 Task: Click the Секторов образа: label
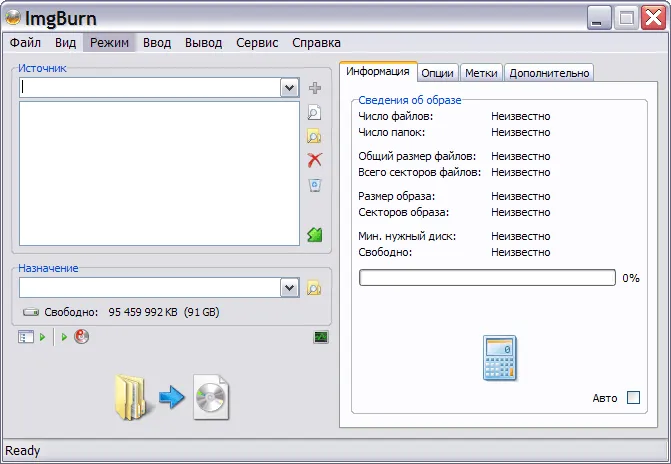[x=404, y=212]
